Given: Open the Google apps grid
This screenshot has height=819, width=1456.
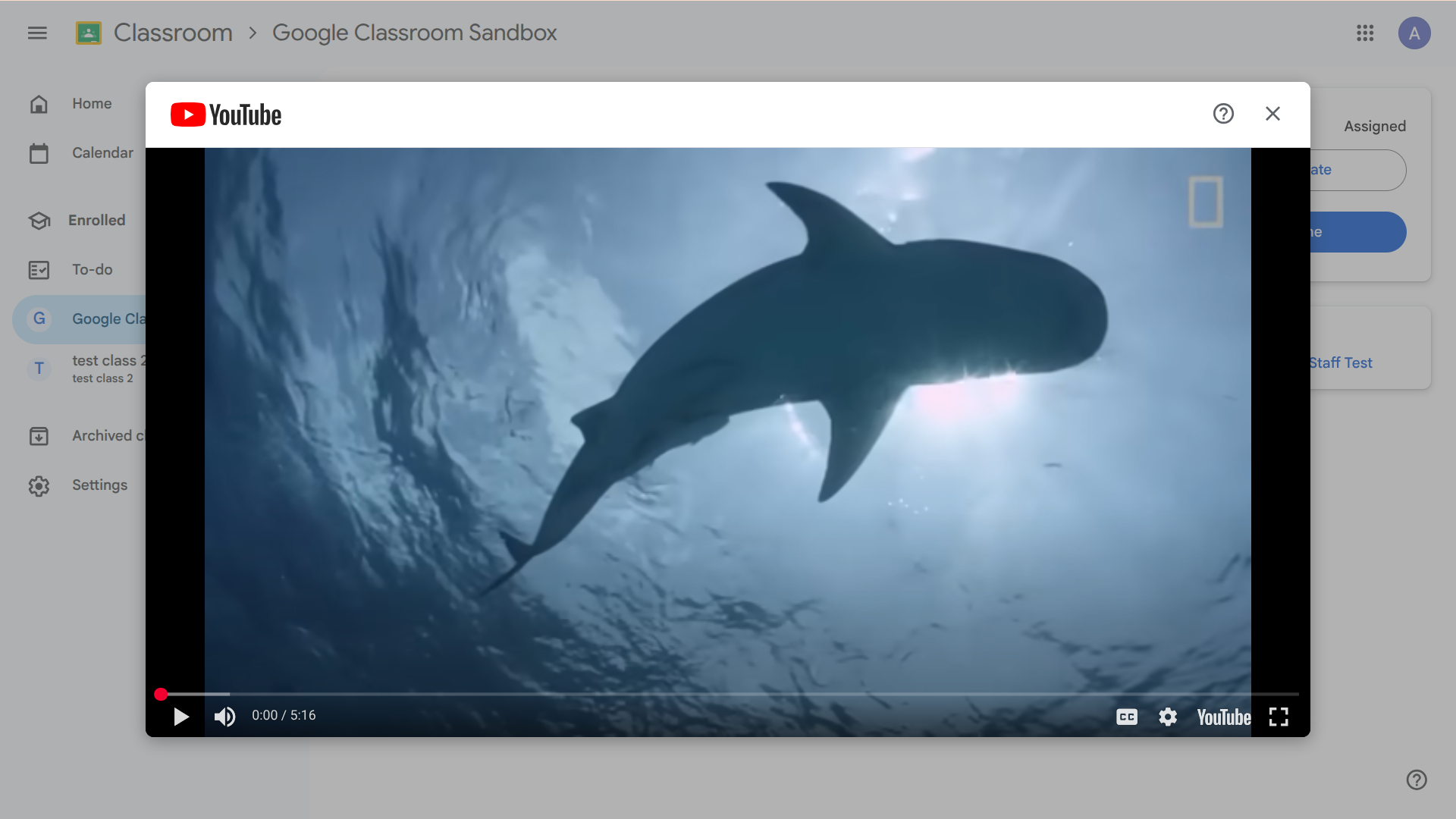Looking at the screenshot, I should pyautogui.click(x=1365, y=33).
